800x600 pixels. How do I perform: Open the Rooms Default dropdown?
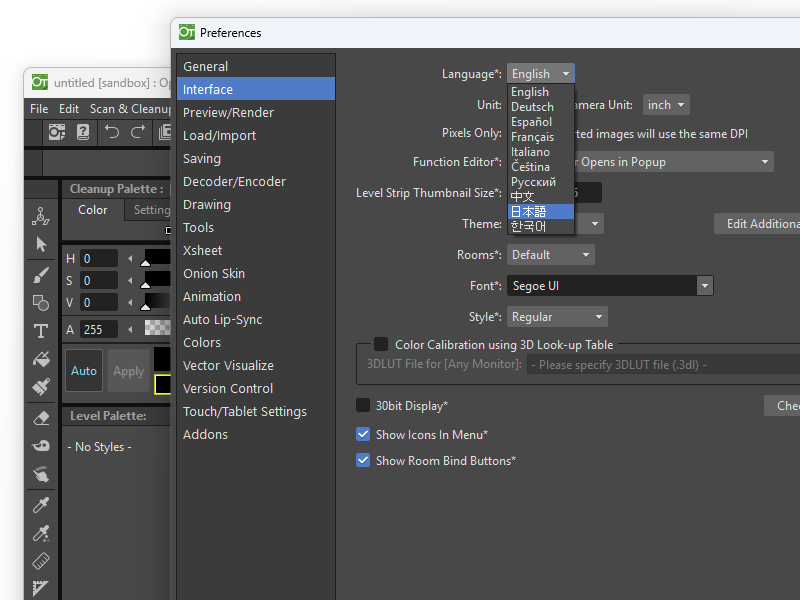coord(551,255)
